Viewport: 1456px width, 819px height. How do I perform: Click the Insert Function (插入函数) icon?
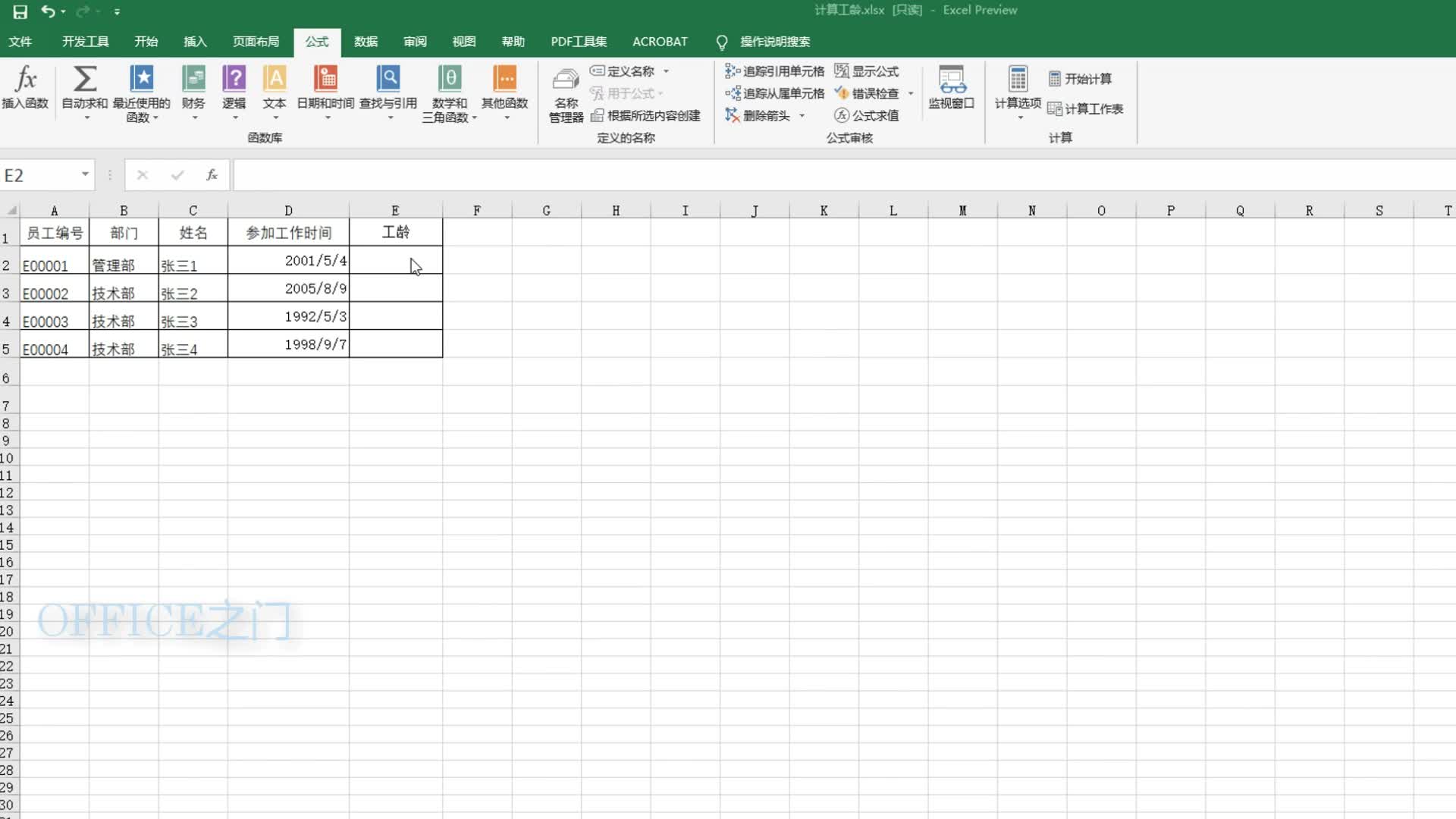click(x=25, y=87)
